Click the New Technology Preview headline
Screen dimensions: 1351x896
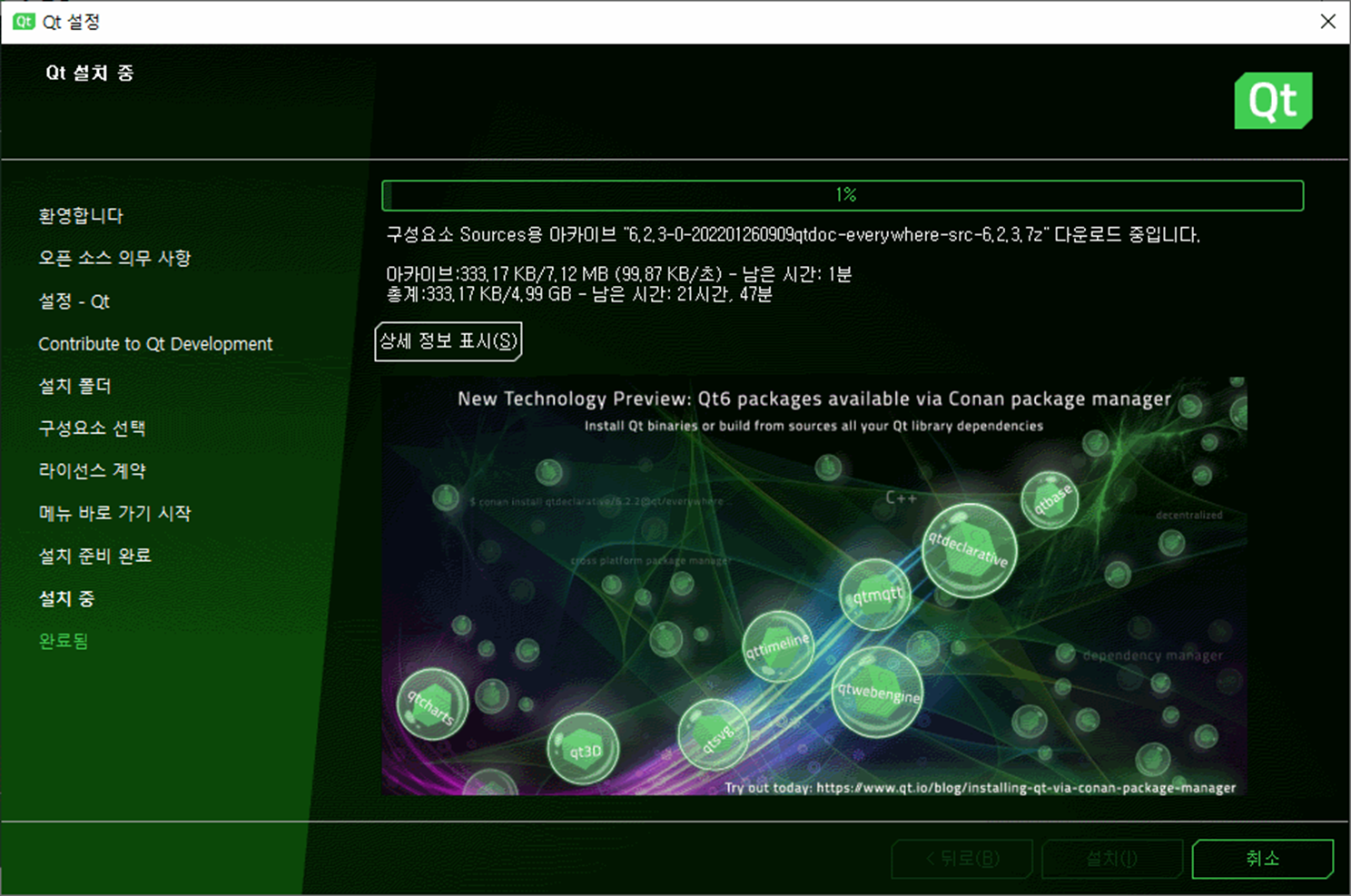(x=814, y=399)
